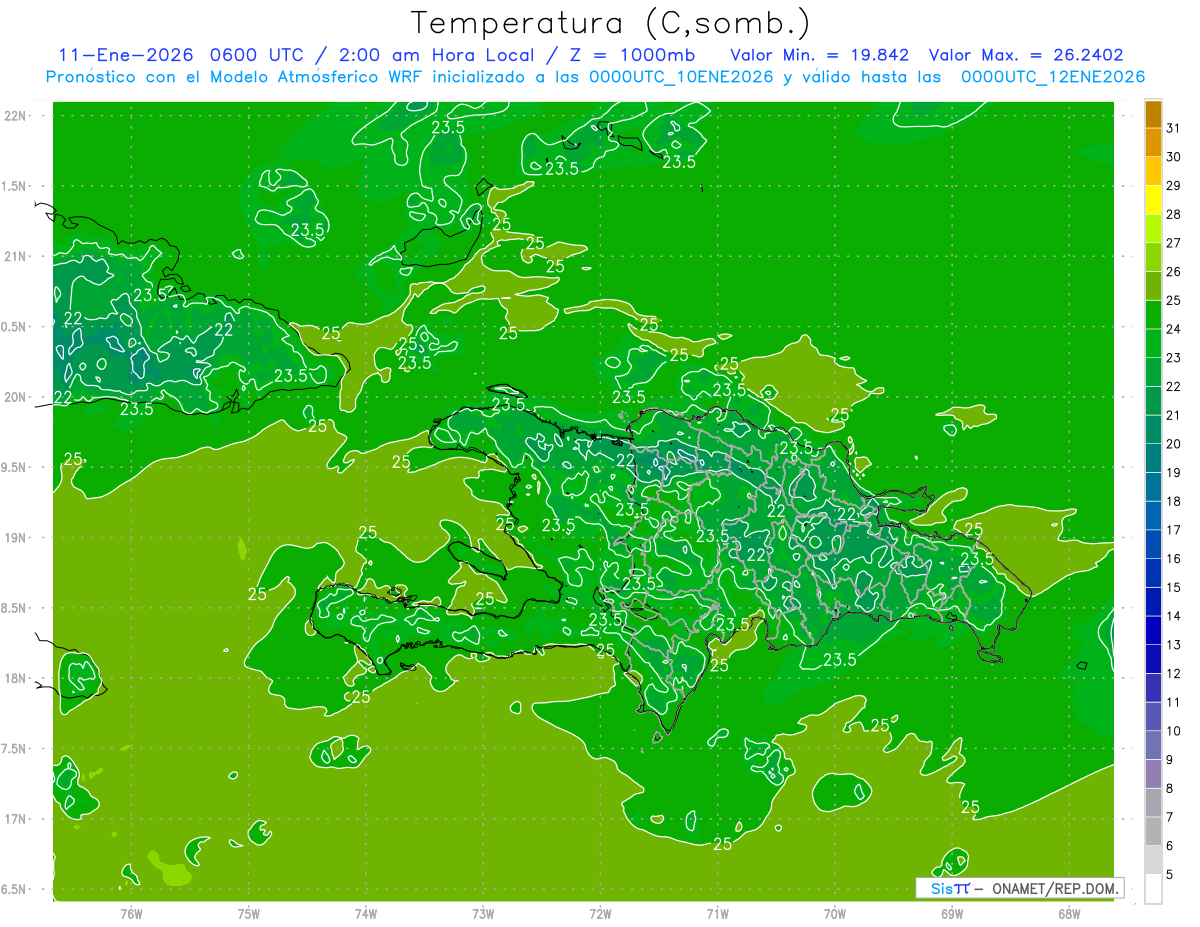The image size is (1200, 927).
Task: Click the 'Valor Min. = 19.842' text
Action: tap(820, 55)
